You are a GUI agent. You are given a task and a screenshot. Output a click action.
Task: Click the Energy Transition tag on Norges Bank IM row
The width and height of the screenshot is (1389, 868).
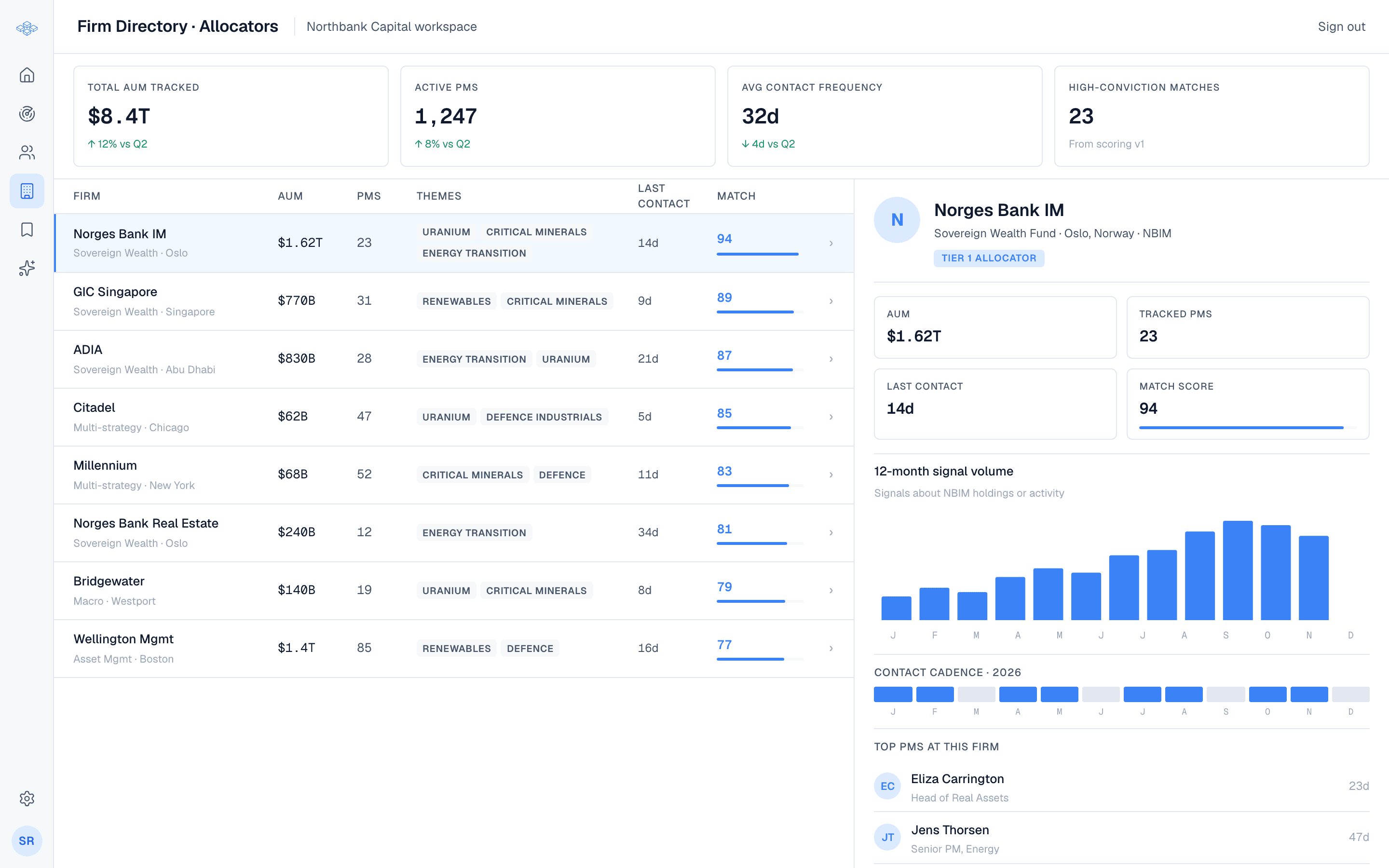point(474,253)
